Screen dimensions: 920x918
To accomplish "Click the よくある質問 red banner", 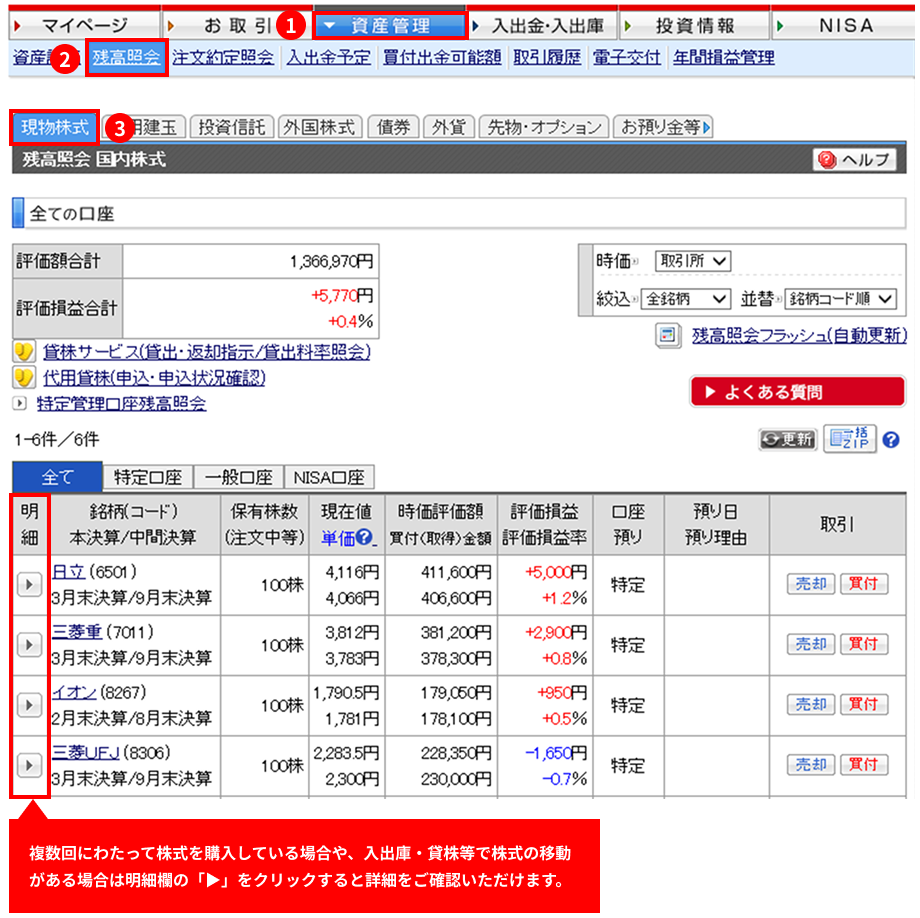I will [x=796, y=392].
